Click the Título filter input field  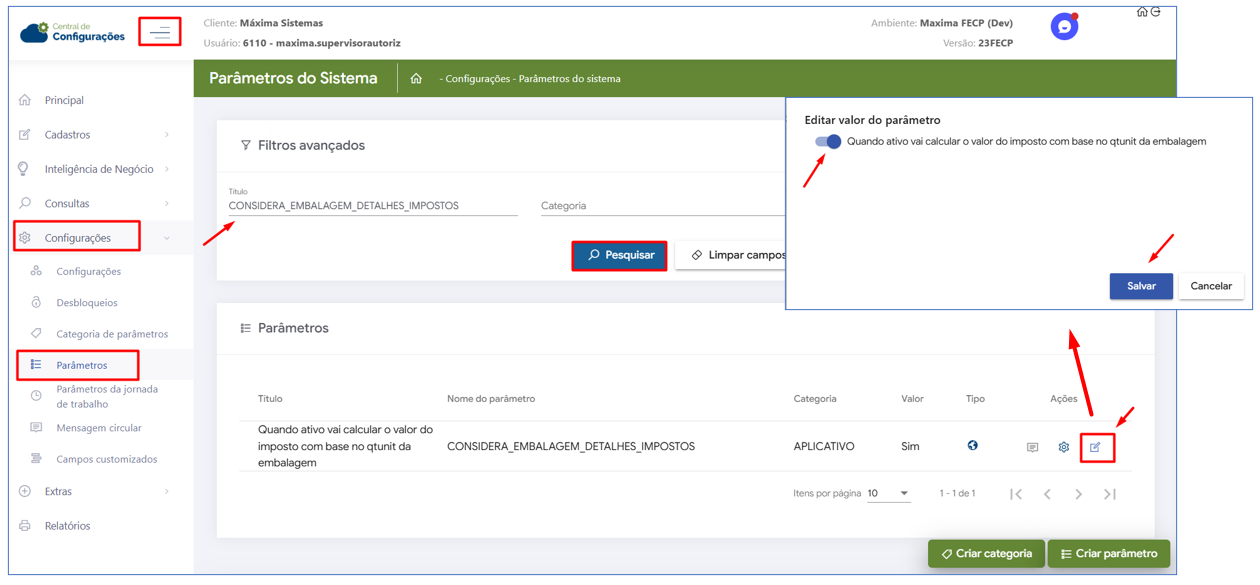[x=373, y=206]
